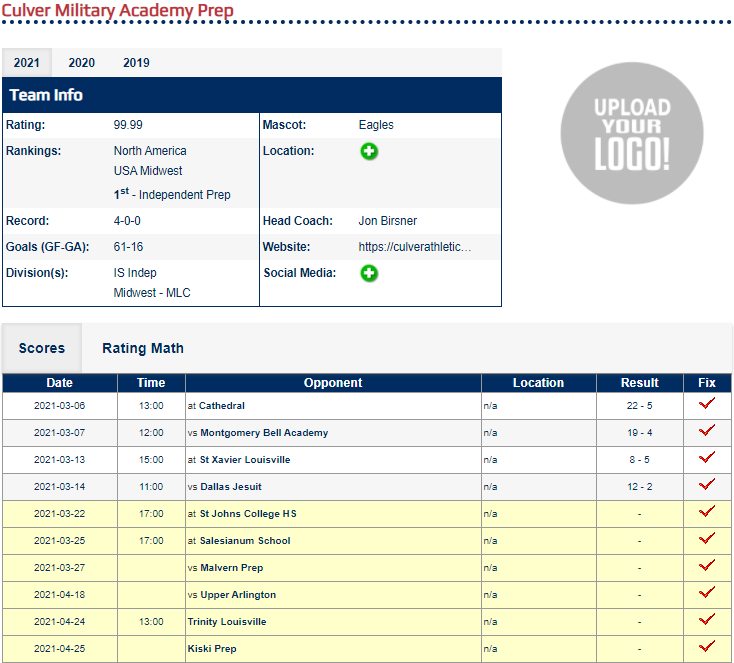
Task: Add a location with the green plus
Action: [369, 151]
